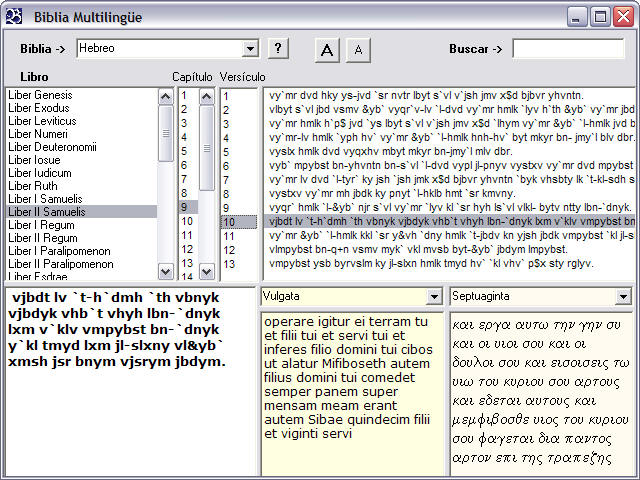Choose chapter 3 in the Capítulo list
The image size is (640, 480).
coord(189,123)
